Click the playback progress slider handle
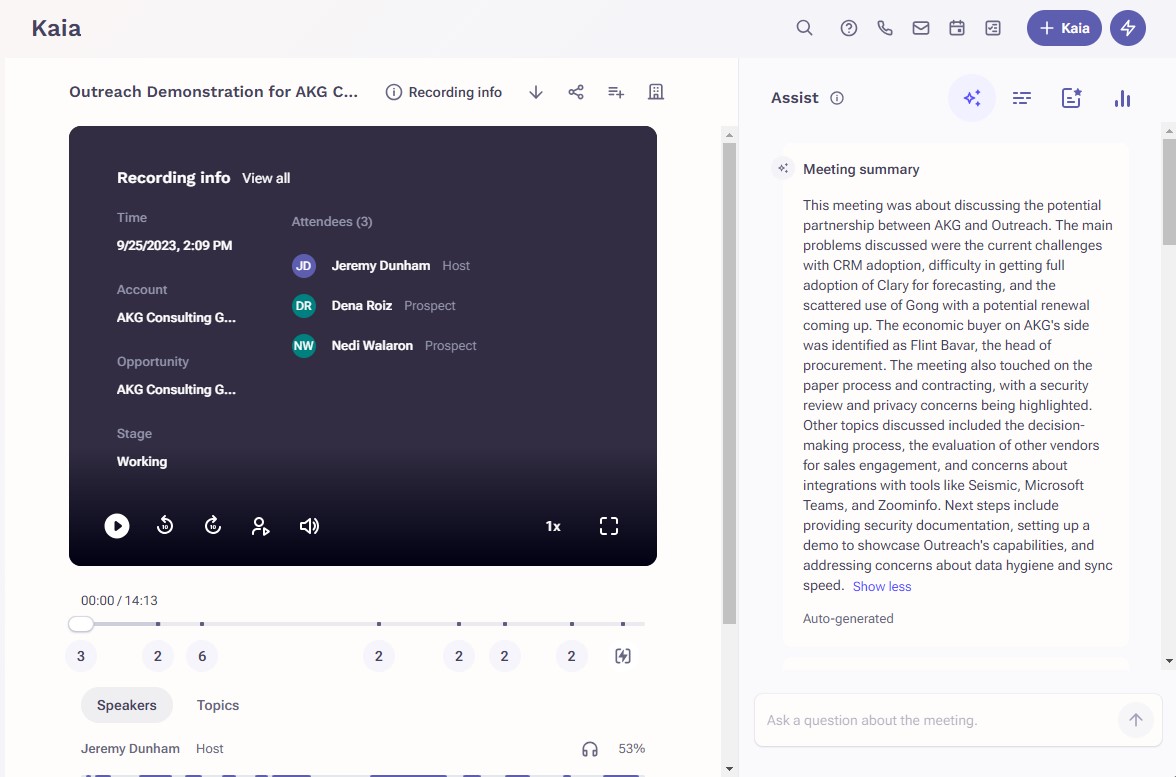This screenshot has height=777, width=1176. 81,624
